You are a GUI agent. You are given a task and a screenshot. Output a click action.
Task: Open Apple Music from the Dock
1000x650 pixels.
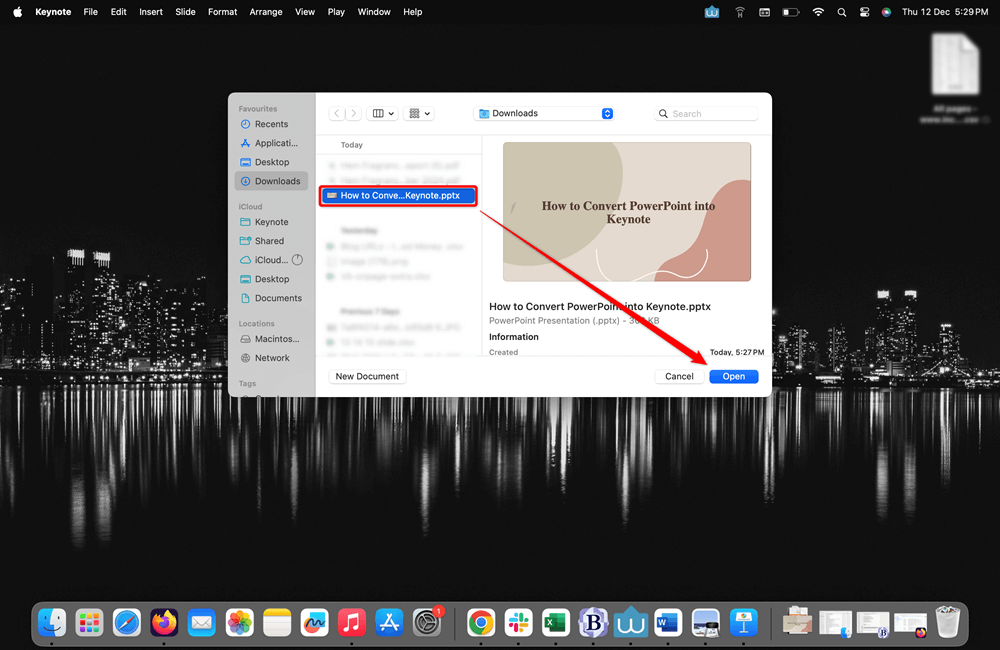351,622
